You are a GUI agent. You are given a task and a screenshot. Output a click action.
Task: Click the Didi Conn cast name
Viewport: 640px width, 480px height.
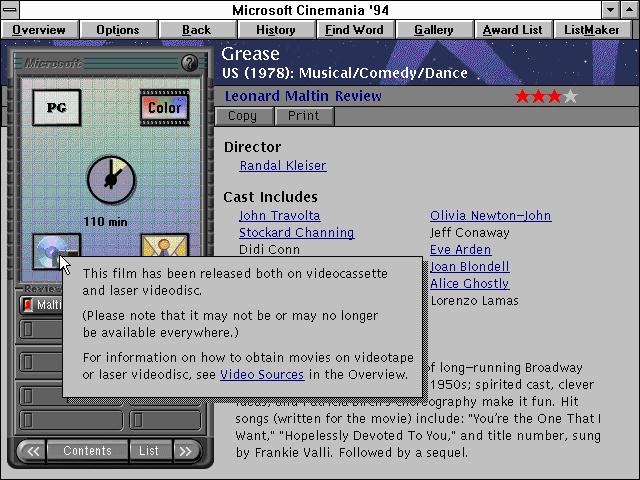(269, 249)
